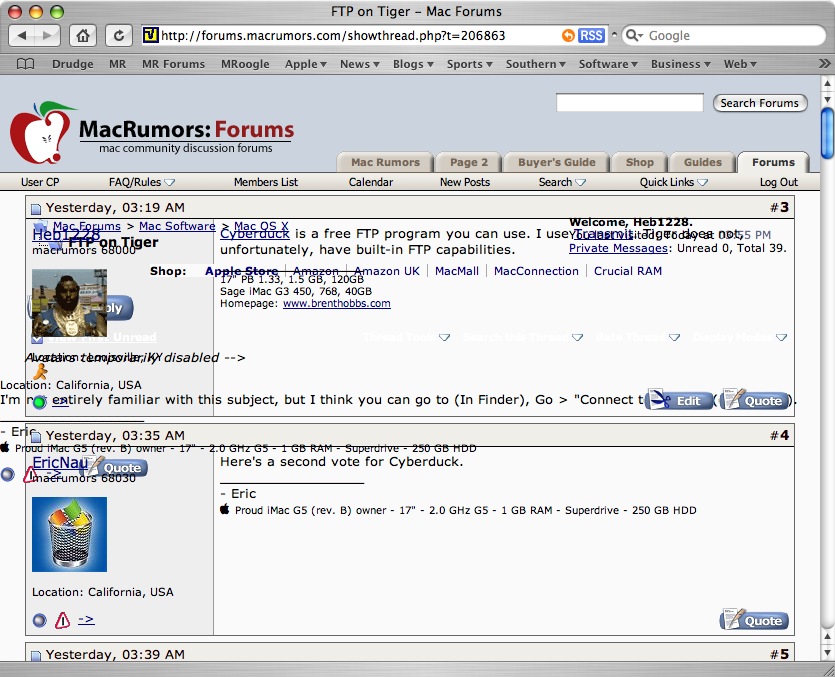
Task: Click the RSS badge in address bar
Action: (x=591, y=36)
